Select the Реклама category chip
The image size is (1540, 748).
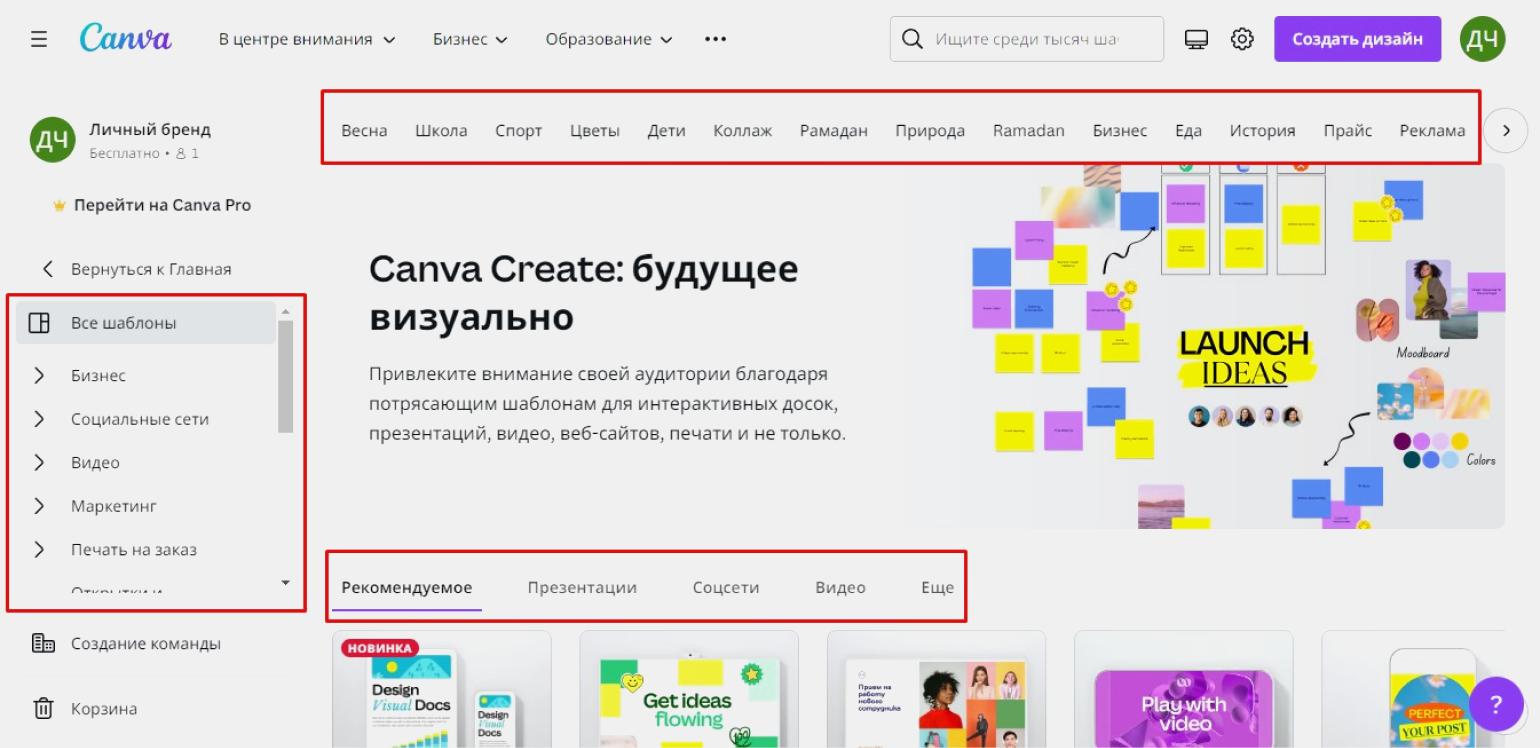coord(1432,130)
